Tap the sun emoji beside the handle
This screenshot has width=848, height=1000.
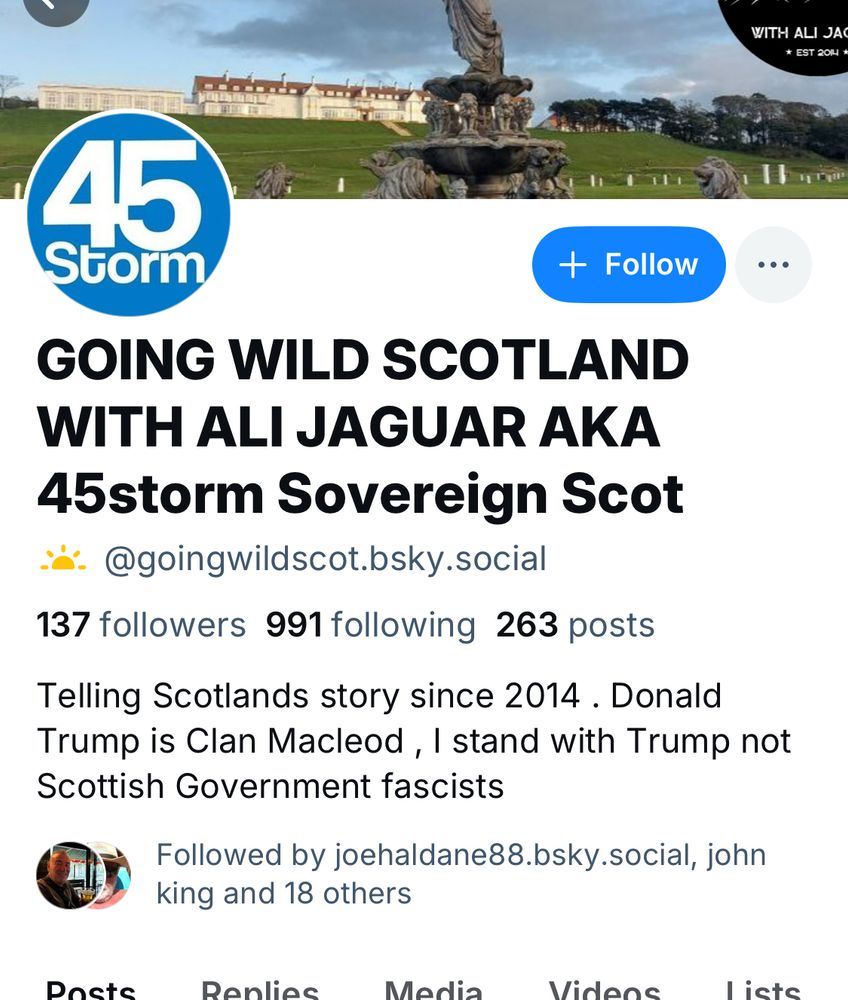pyautogui.click(x=62, y=559)
